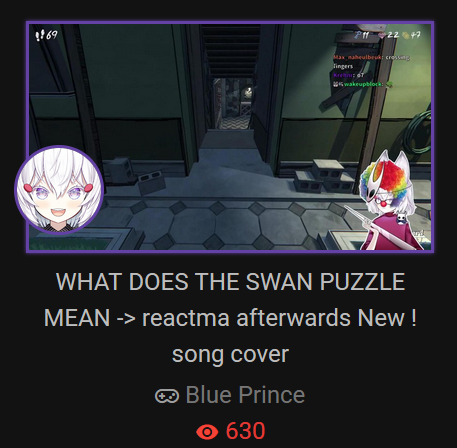
Task: Click the 'song cover' line of the title
Action: 230,354
